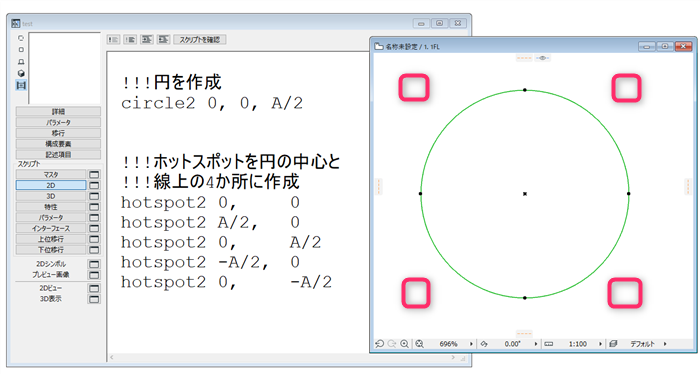Switch to the 特性 script
Image resolution: width=700 pixels, height=374 pixels.
click(x=51, y=207)
